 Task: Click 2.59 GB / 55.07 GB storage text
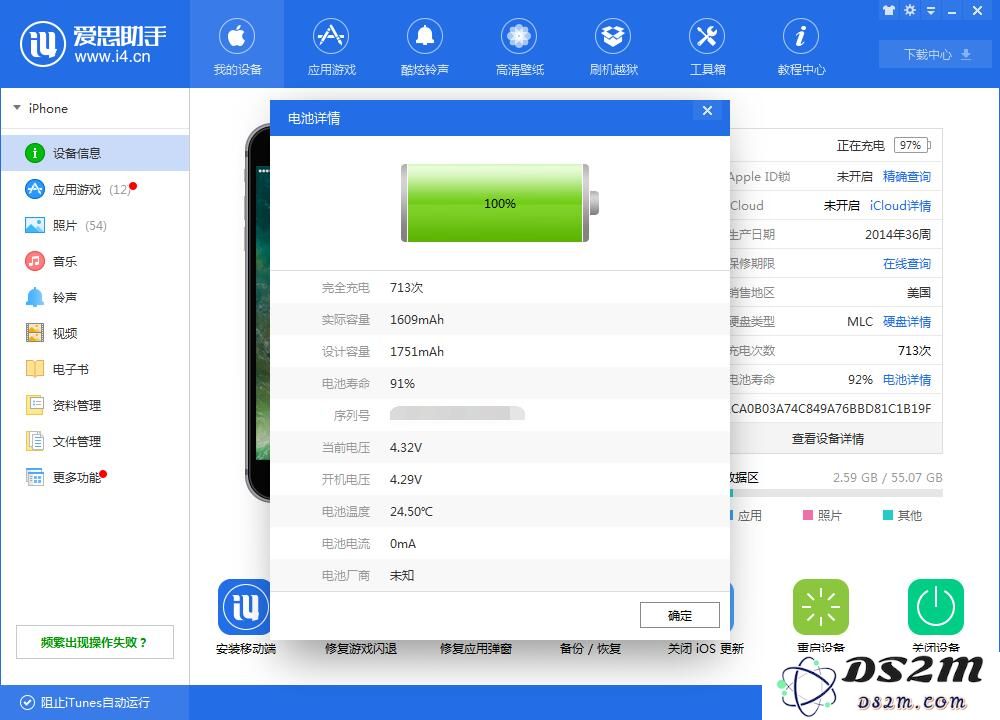[x=887, y=478]
